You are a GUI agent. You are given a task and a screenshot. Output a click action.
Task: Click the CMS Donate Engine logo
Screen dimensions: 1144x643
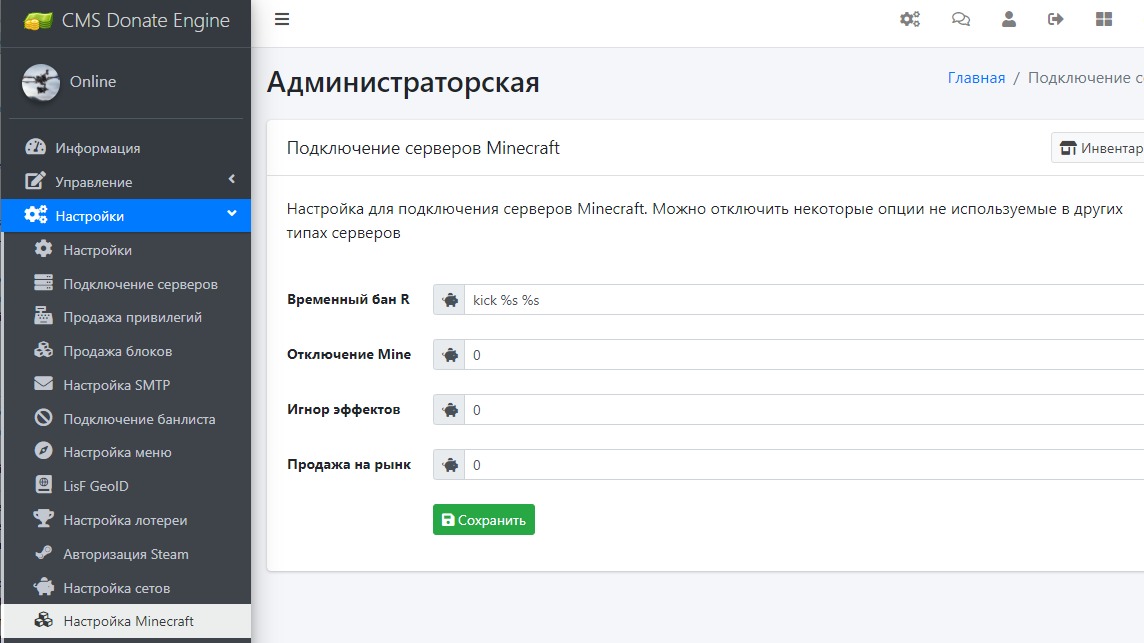click(x=126, y=20)
